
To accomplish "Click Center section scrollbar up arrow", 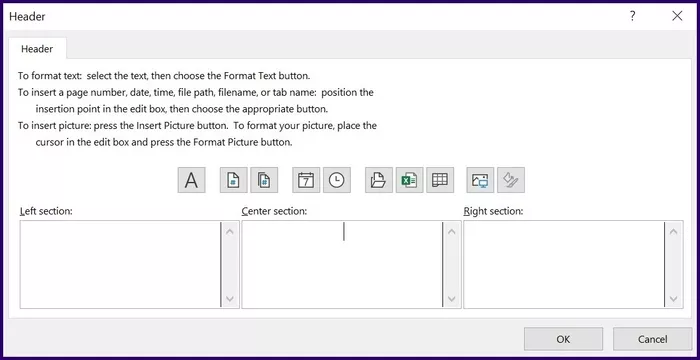I will point(452,231).
